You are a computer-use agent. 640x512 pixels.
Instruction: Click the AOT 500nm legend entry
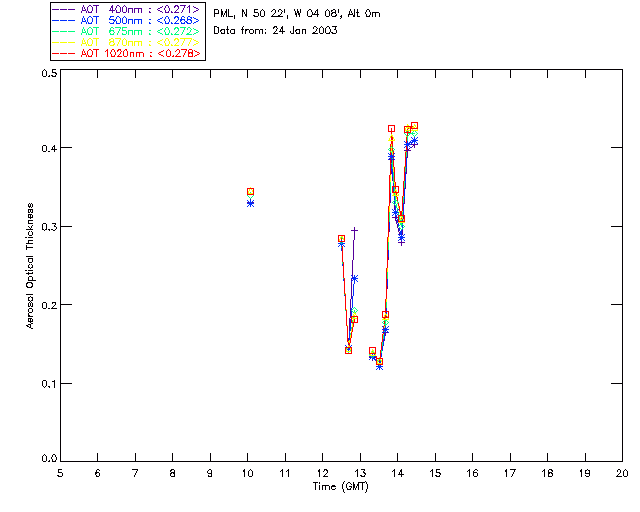[126, 20]
